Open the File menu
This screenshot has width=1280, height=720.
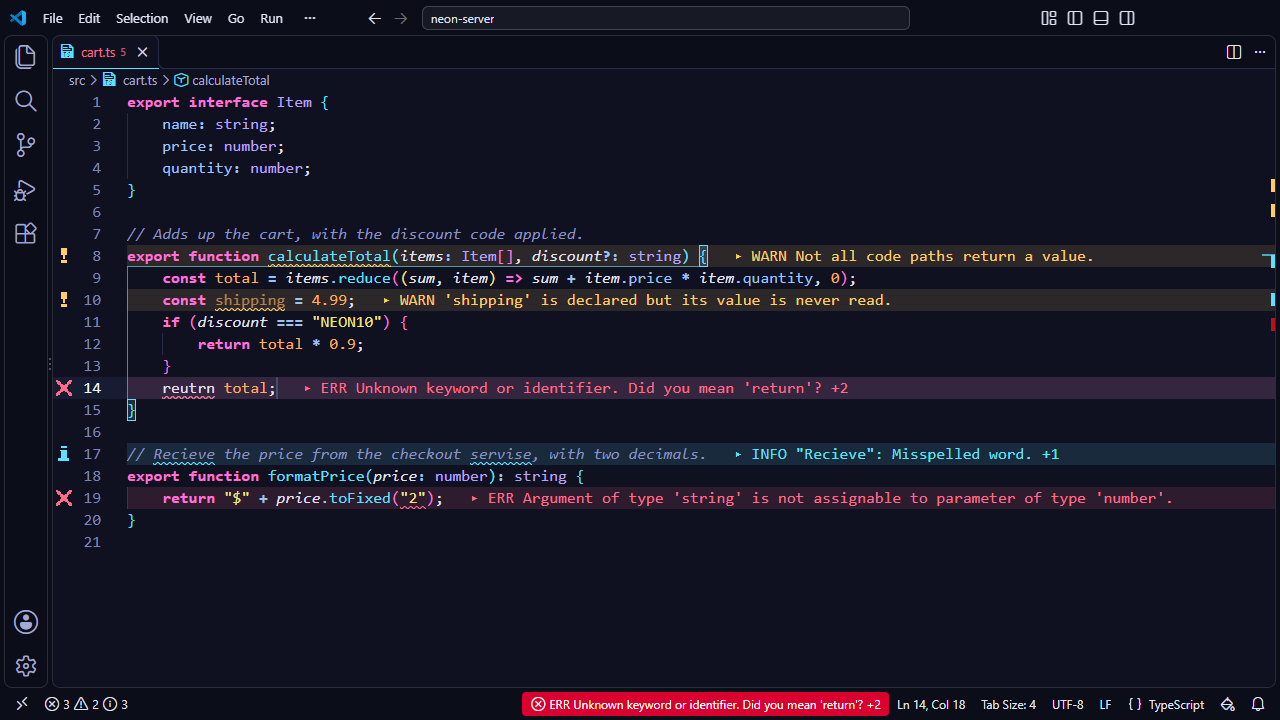[x=53, y=18]
